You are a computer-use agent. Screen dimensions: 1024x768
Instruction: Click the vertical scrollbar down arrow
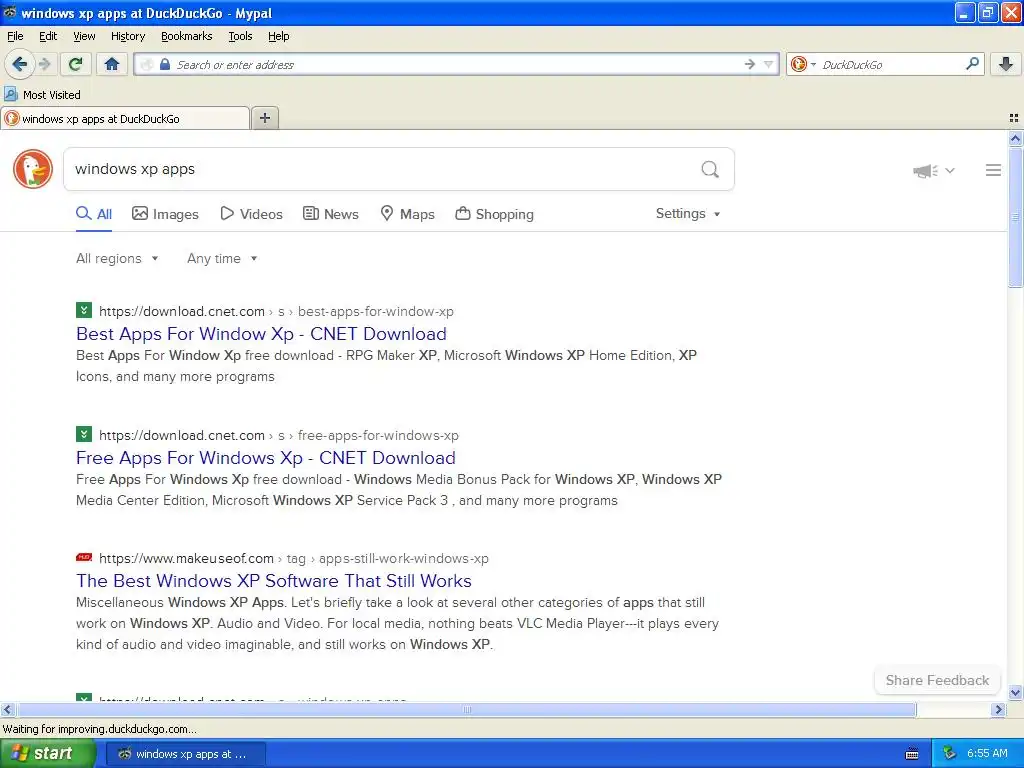[x=1015, y=693]
